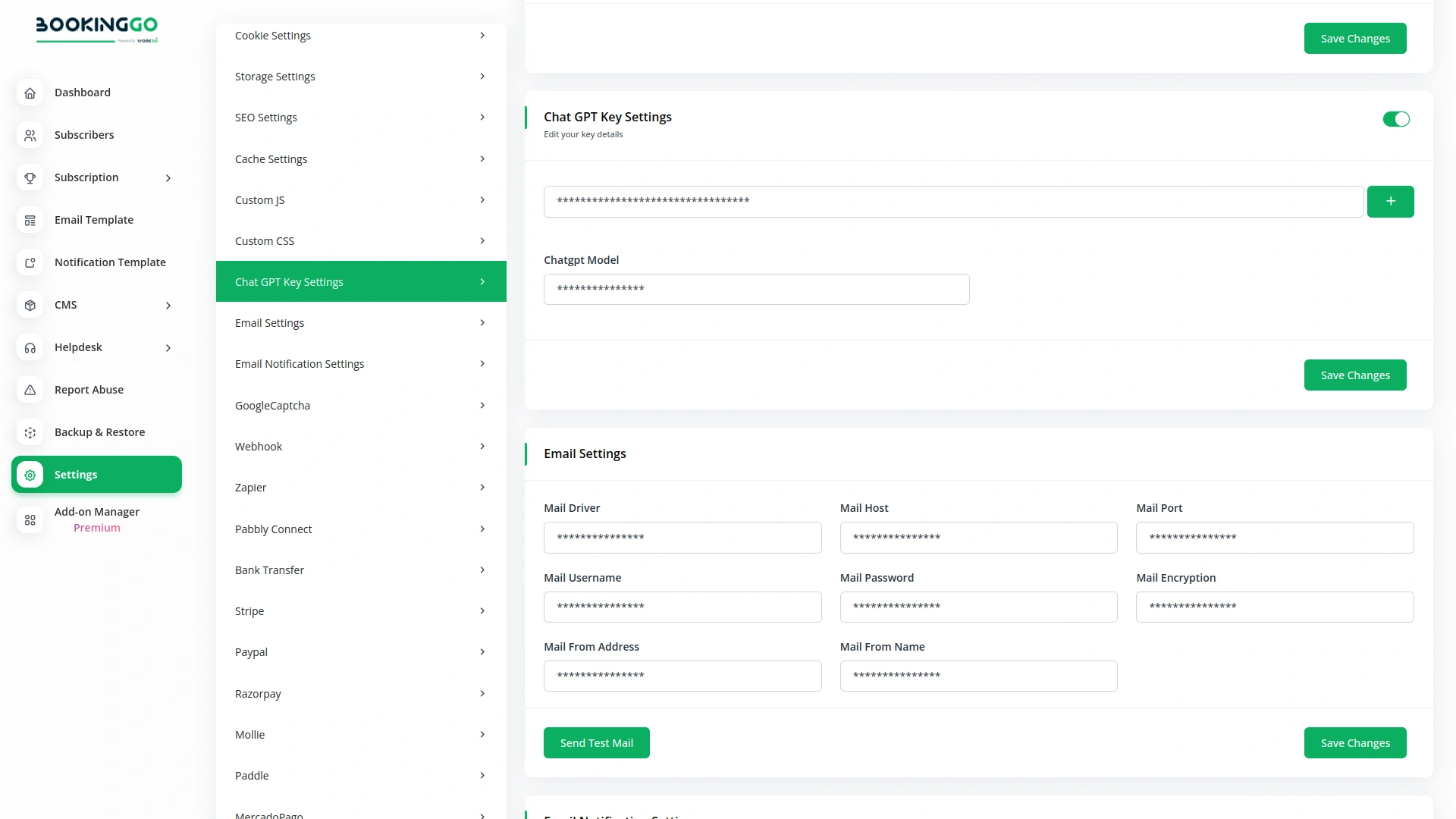Toggle the Chat GPT Key Settings switch
Screen dimensions: 1456x819
1395,119
